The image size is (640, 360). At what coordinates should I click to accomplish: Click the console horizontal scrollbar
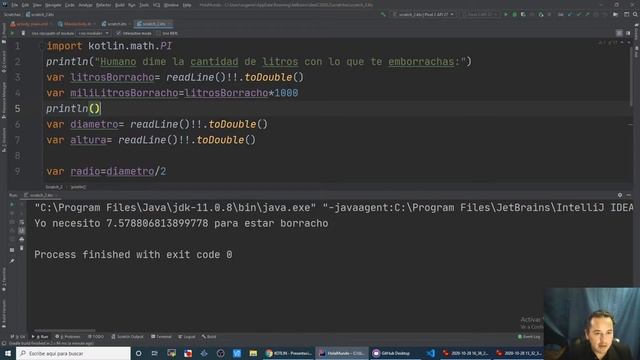(64, 330)
